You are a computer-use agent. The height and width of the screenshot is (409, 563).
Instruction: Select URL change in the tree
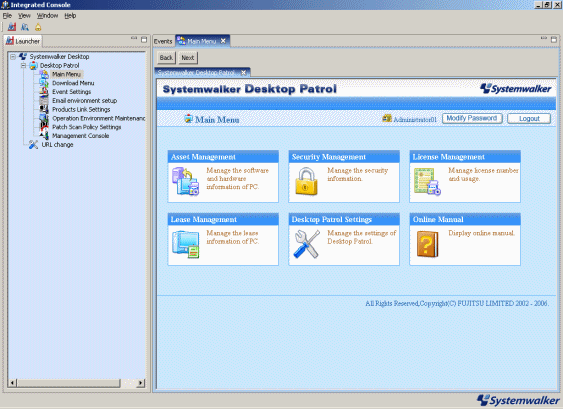tap(57, 145)
